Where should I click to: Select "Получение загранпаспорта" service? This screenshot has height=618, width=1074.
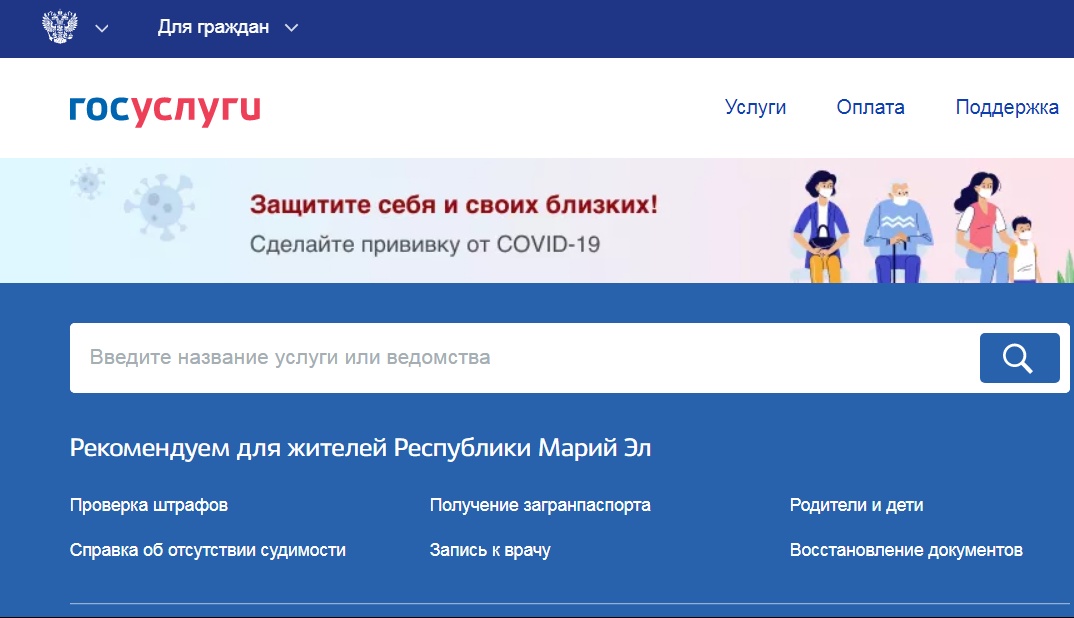coord(540,505)
